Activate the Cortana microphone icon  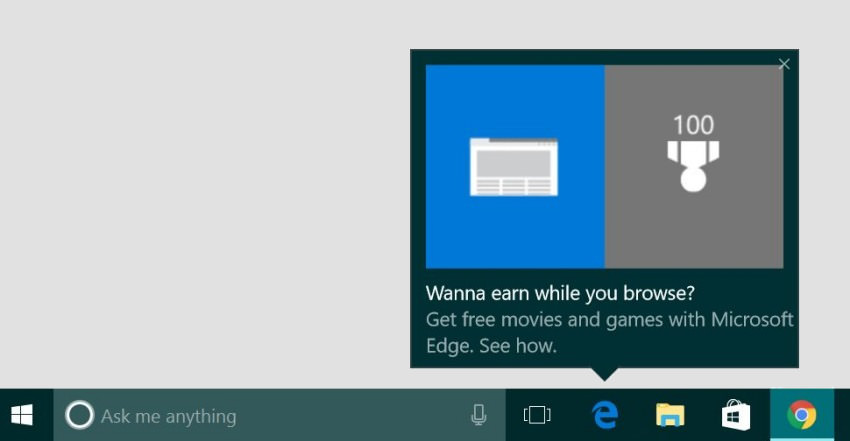tap(479, 415)
